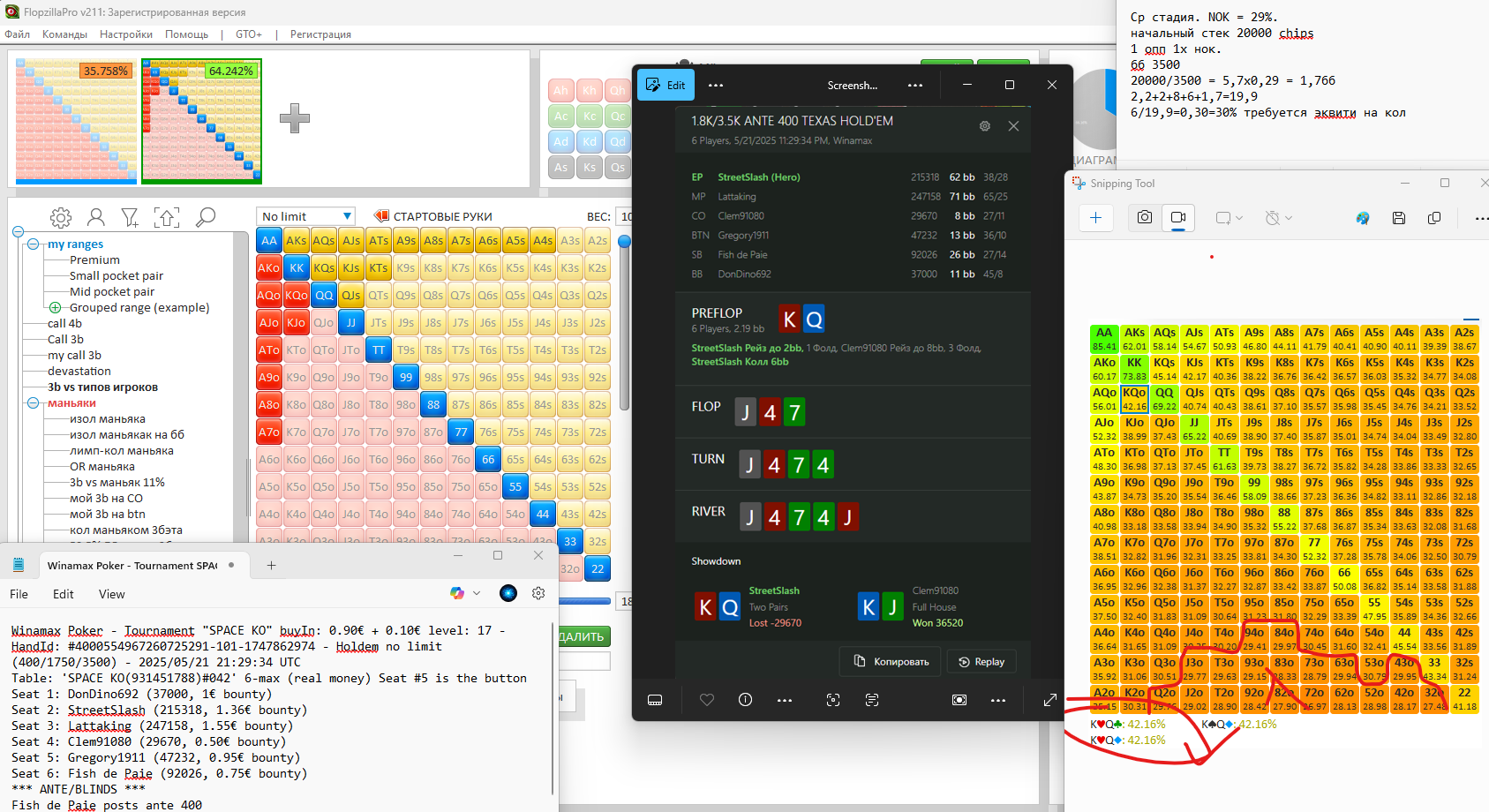1489x812 pixels.
Task: Open Edit in the Photos viewer
Action: [x=666, y=85]
